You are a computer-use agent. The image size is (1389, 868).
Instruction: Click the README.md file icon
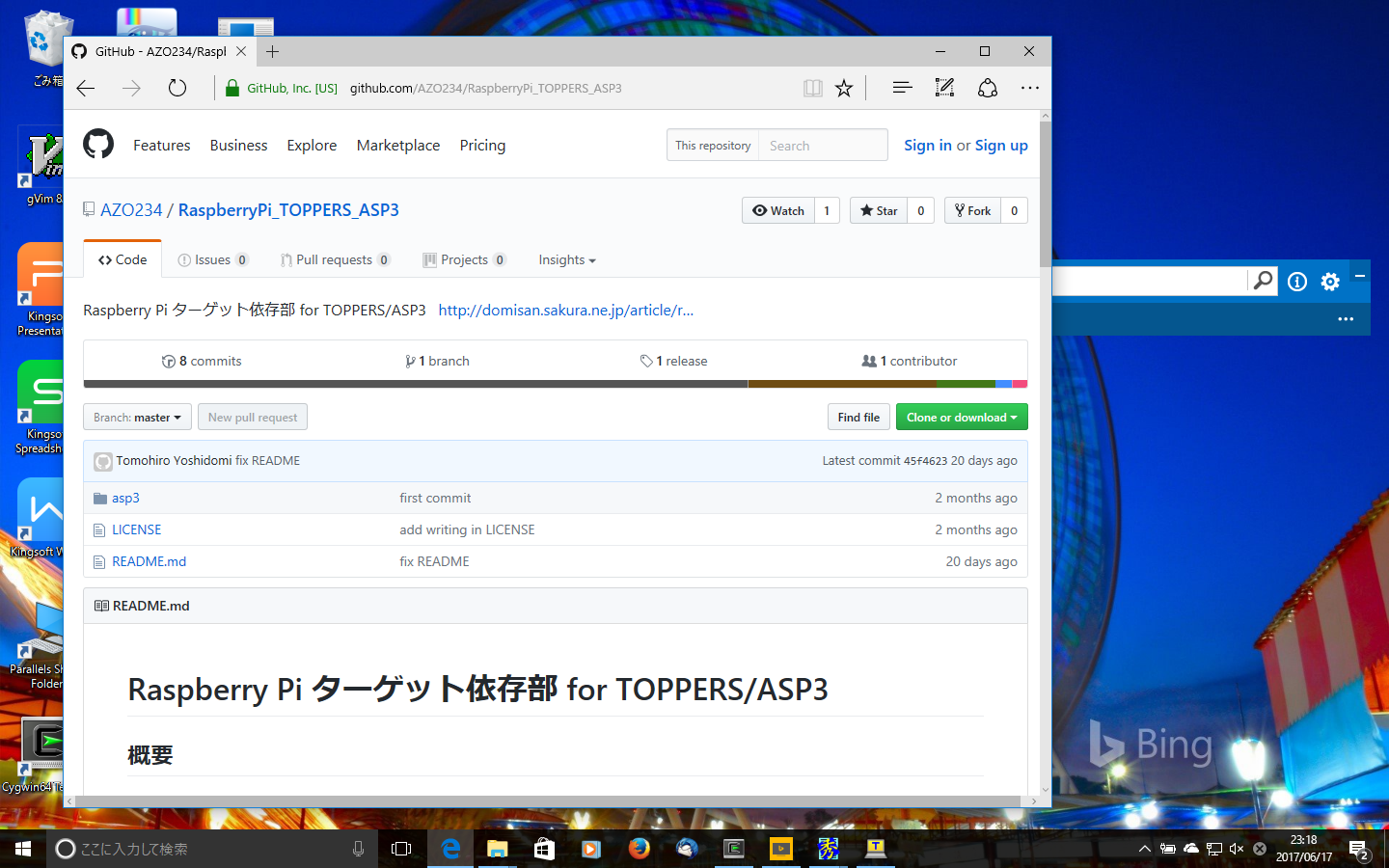click(x=99, y=562)
